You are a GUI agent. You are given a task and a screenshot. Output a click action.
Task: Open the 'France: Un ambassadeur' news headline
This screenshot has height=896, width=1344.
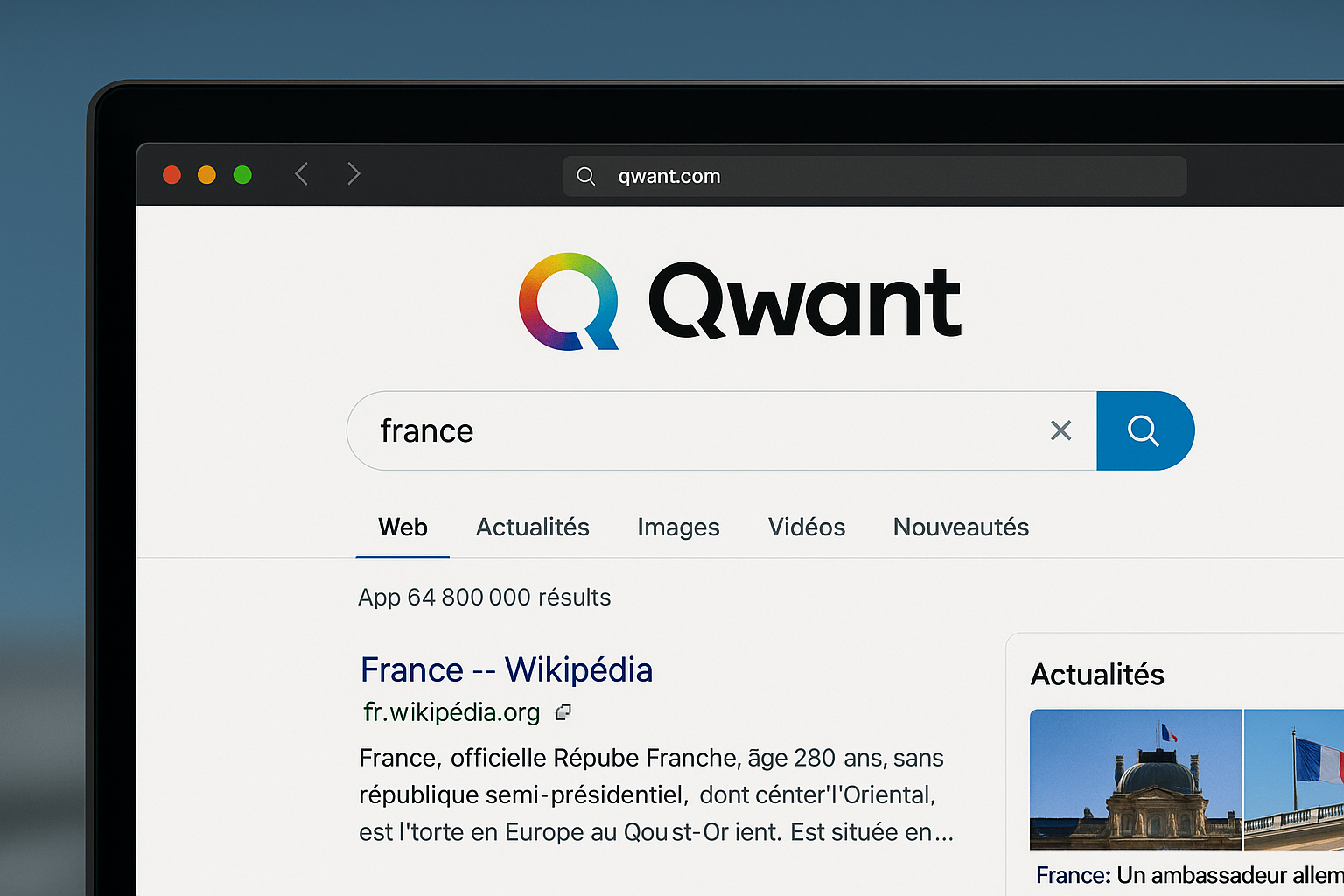click(x=1190, y=875)
